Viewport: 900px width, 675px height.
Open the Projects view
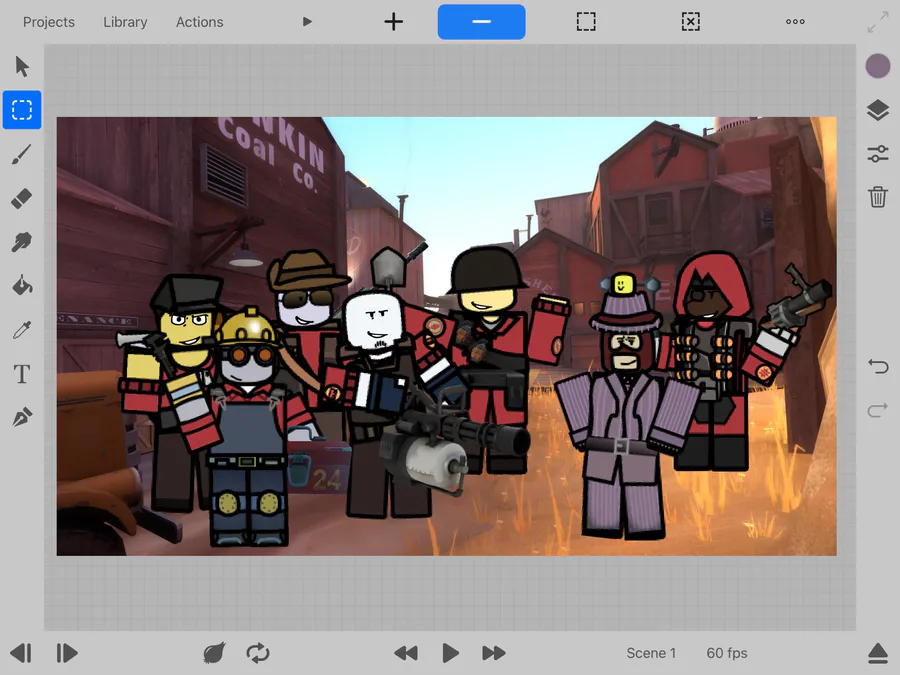[49, 22]
